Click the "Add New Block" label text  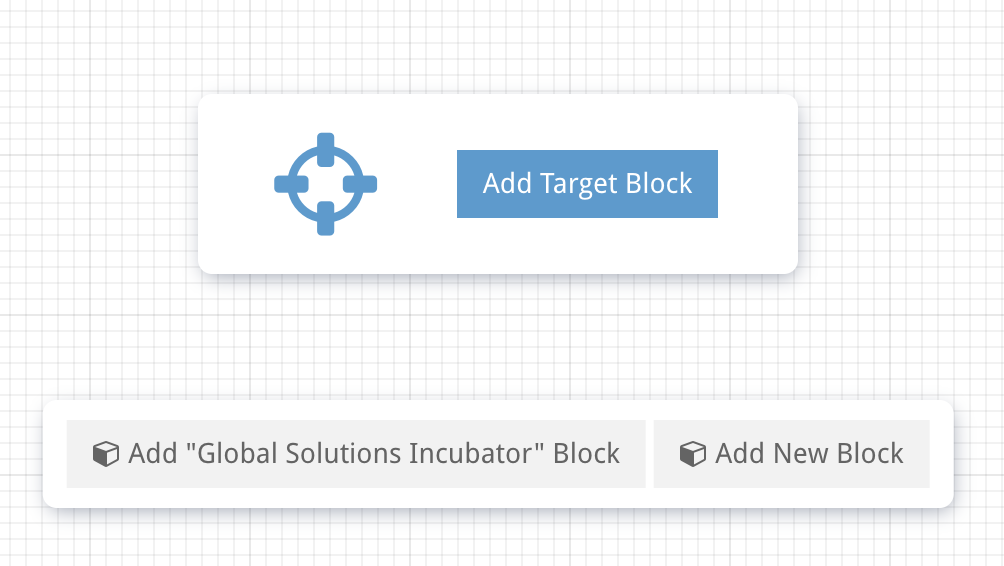pos(809,453)
